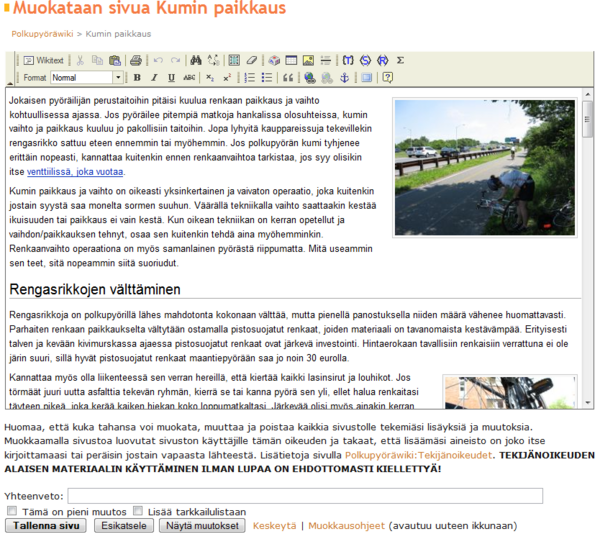Click the S special tag icon

365,60
